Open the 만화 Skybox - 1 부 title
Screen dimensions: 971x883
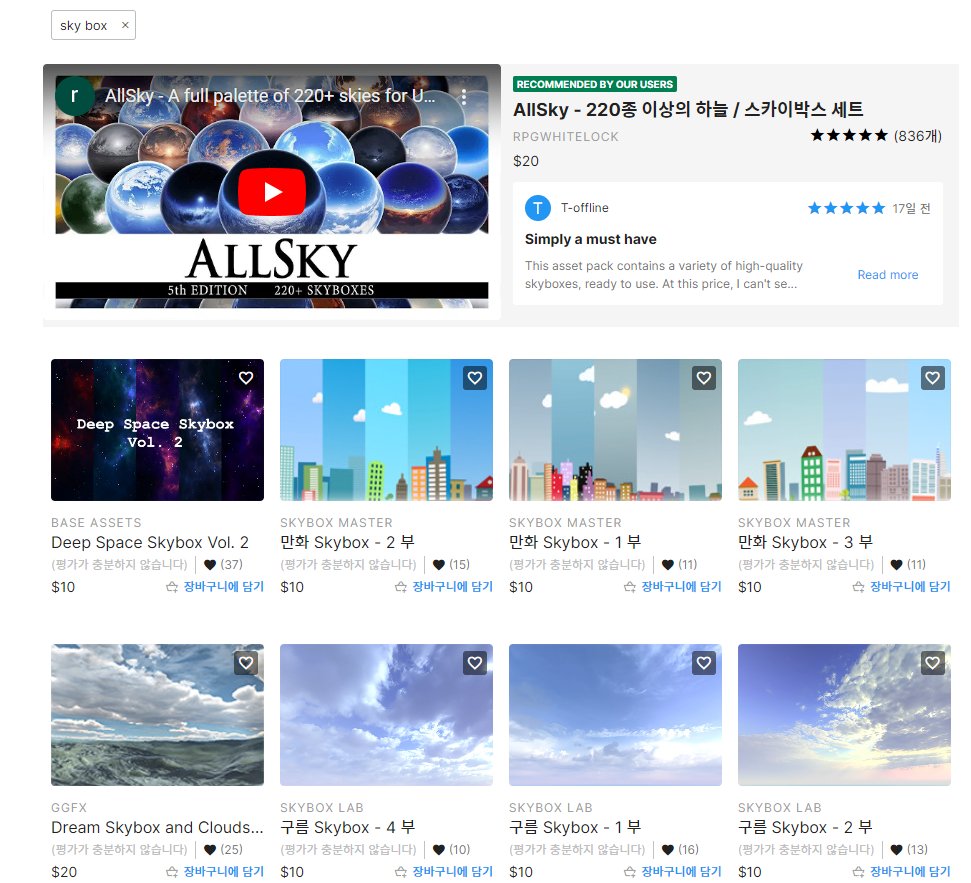click(575, 542)
